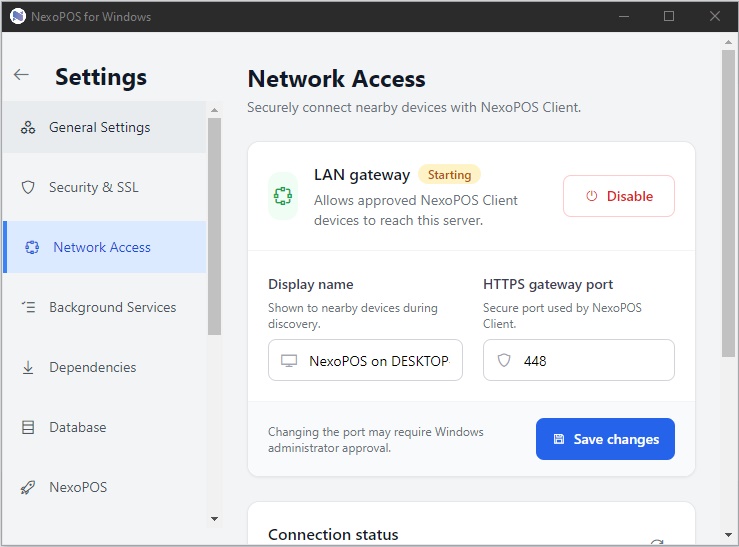Click the shield icon in the port field
The height and width of the screenshot is (547, 739).
pos(504,360)
